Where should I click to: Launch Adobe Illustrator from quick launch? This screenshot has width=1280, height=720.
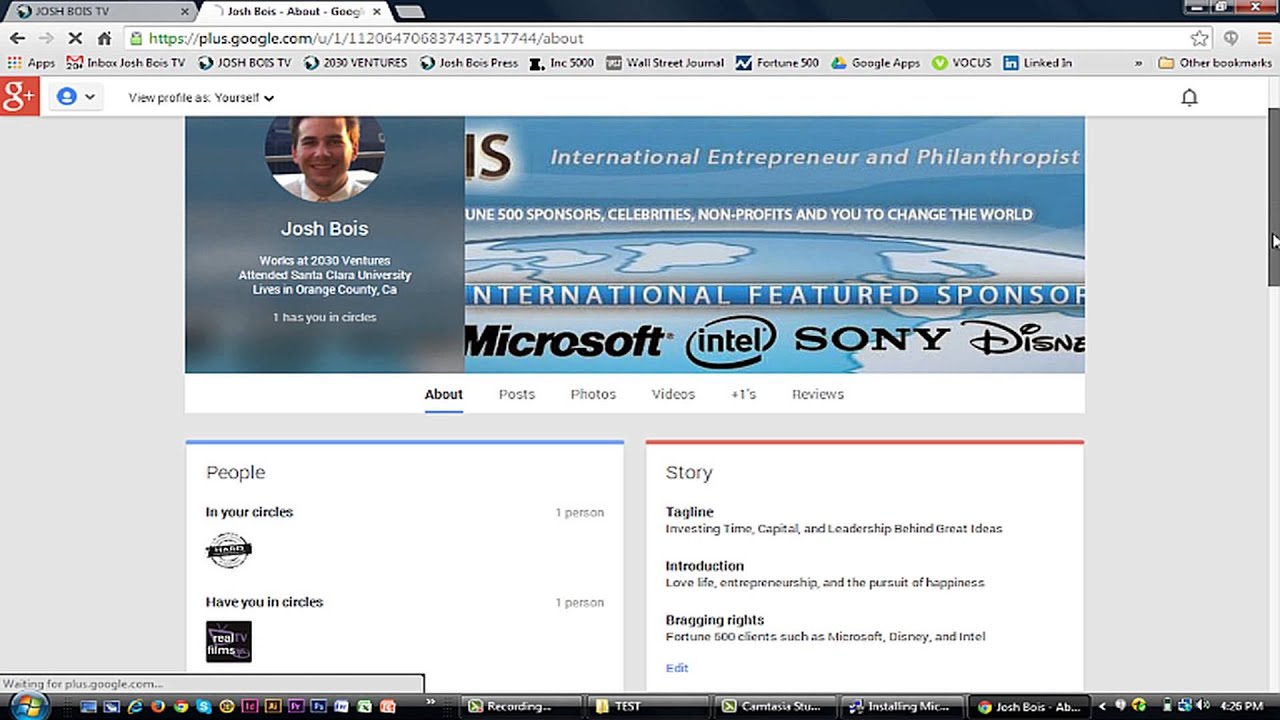tap(273, 706)
